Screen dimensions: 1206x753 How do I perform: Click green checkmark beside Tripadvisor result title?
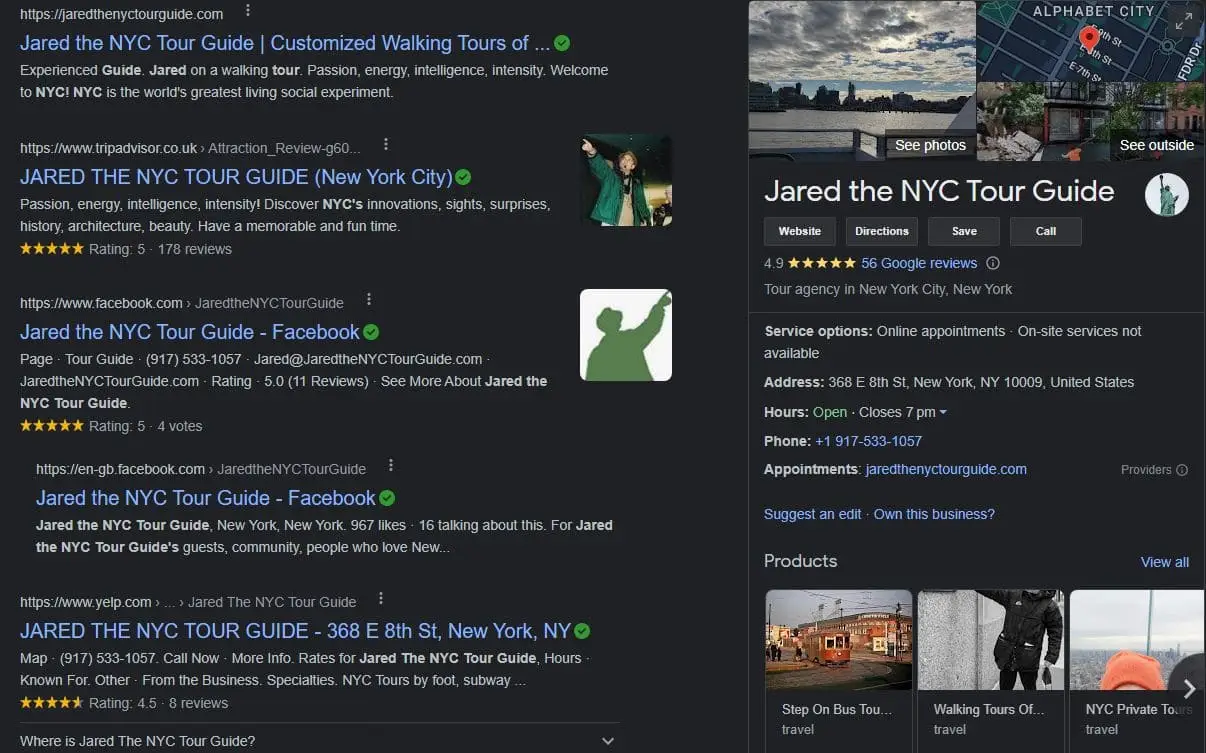click(463, 177)
